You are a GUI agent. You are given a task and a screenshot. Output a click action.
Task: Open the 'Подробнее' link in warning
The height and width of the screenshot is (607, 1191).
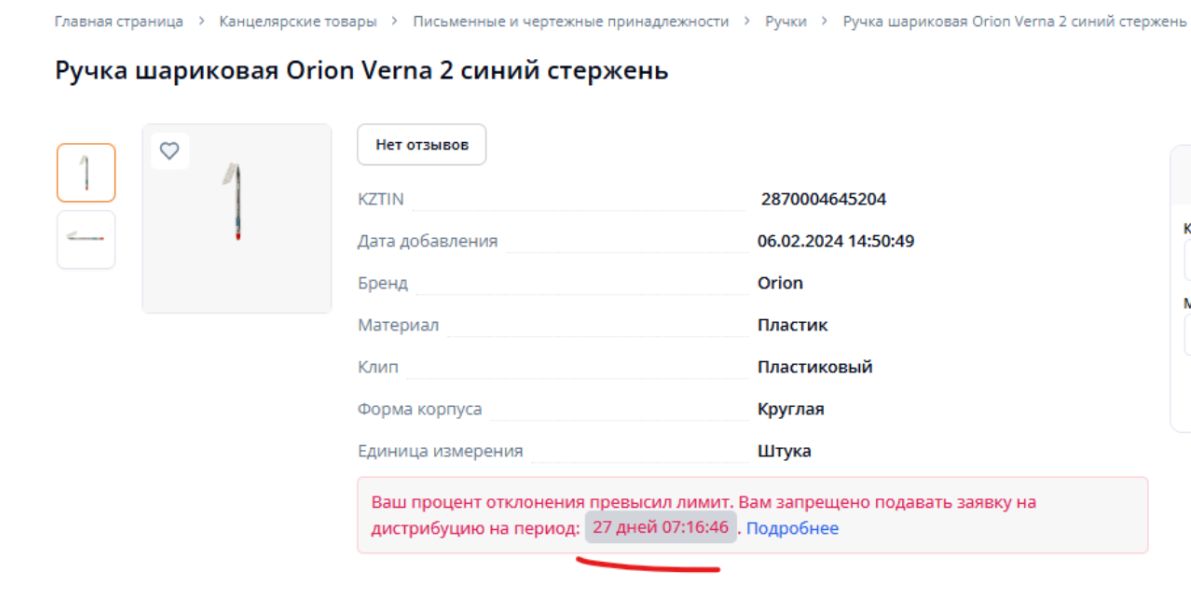coord(792,528)
